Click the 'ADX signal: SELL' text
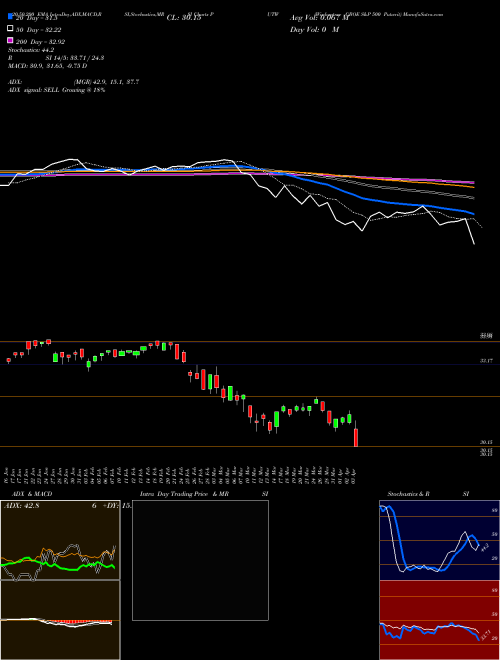The height and width of the screenshot is (660, 500). pos(34,90)
